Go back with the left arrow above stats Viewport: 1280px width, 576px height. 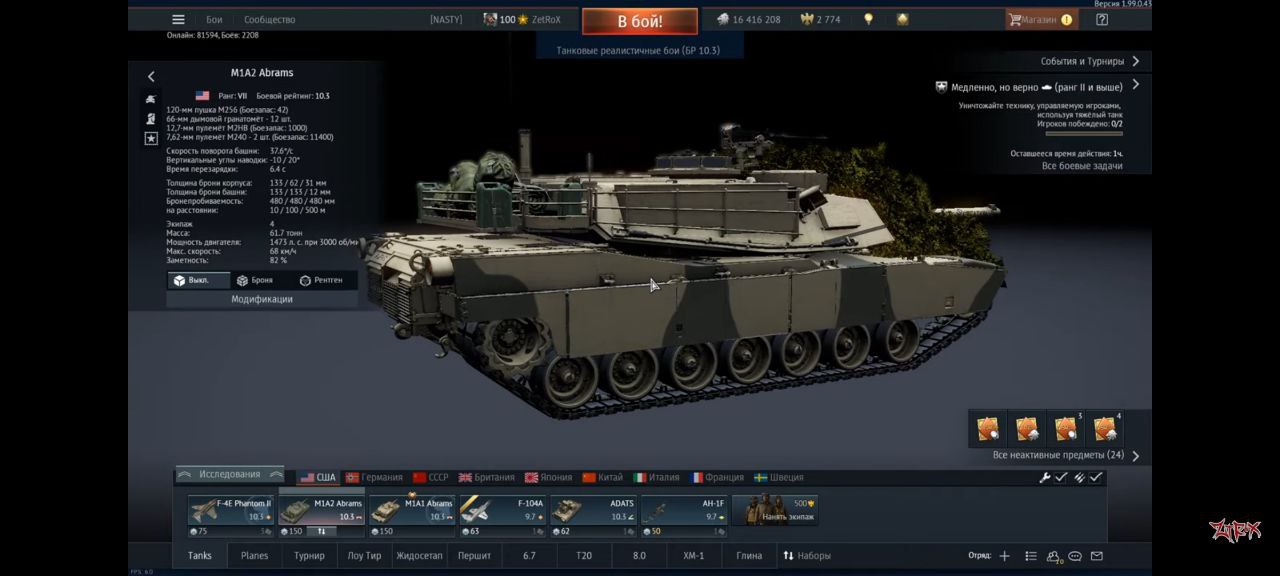pyautogui.click(x=151, y=76)
